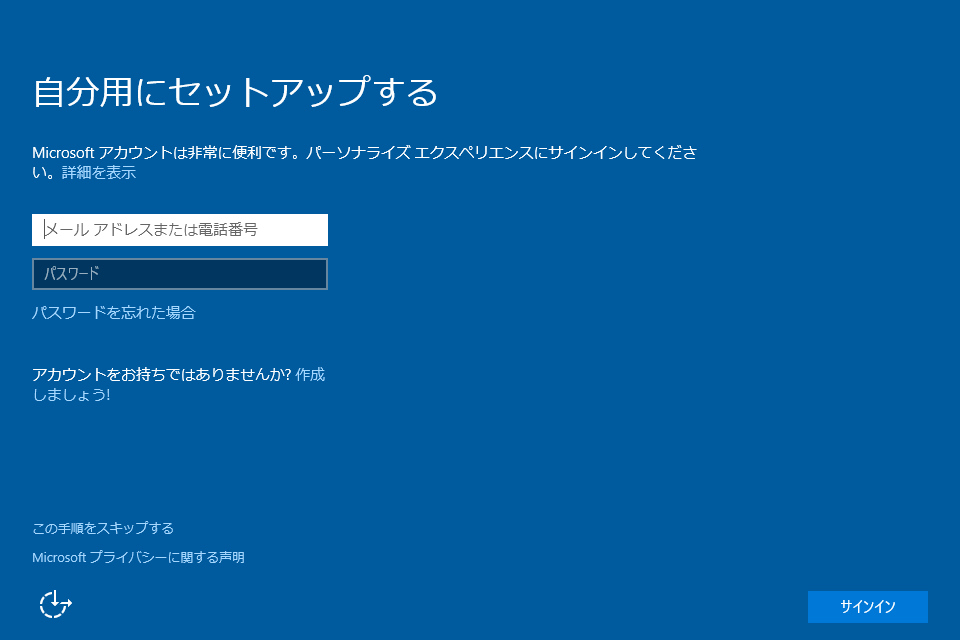Click 作成しましょう! create account link
This screenshot has height=640, width=960.
[x=310, y=374]
